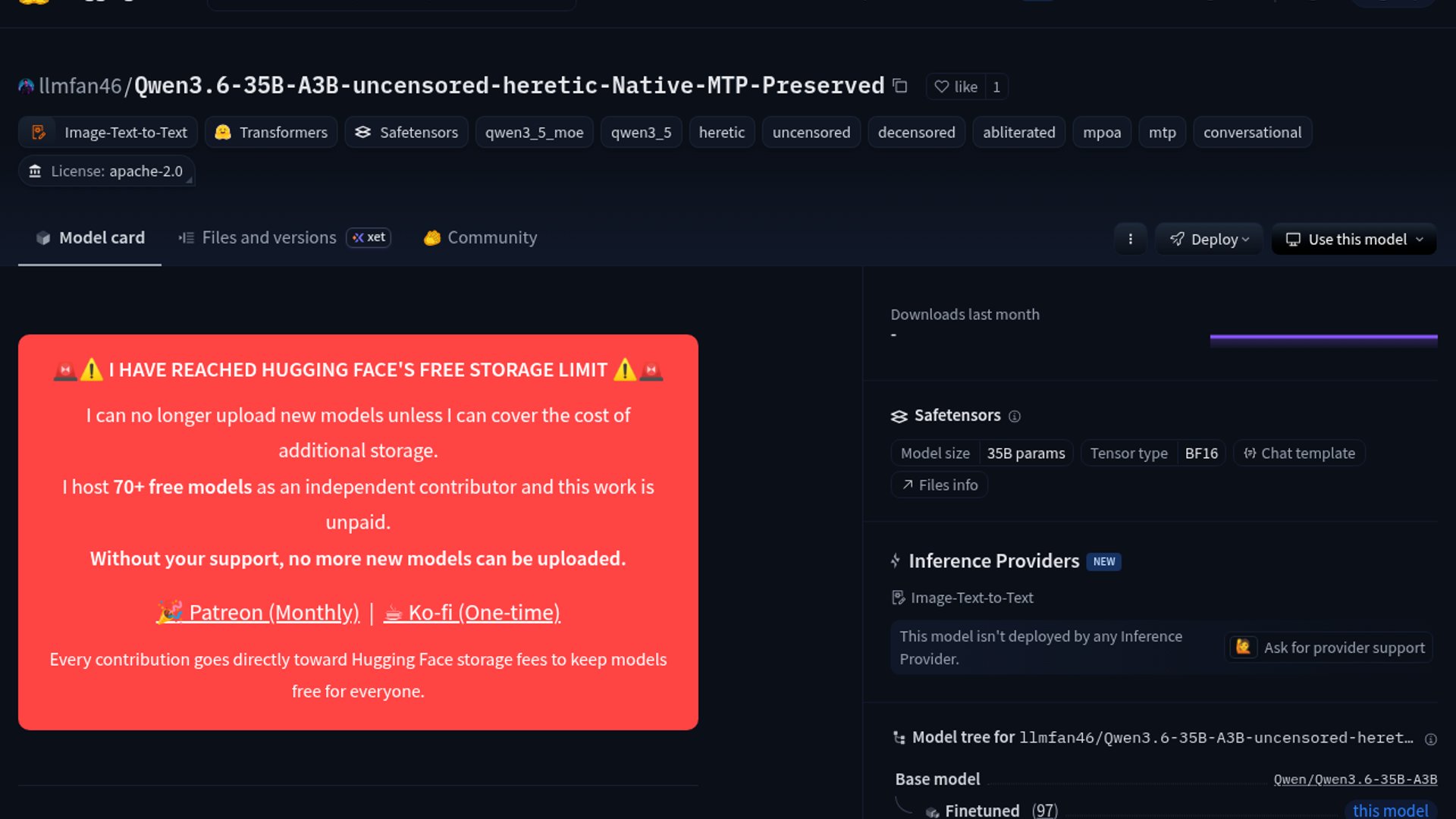Open the Qwen/Qwen3.6-35B-A3B base model link
This screenshot has height=819, width=1456.
click(1355, 780)
